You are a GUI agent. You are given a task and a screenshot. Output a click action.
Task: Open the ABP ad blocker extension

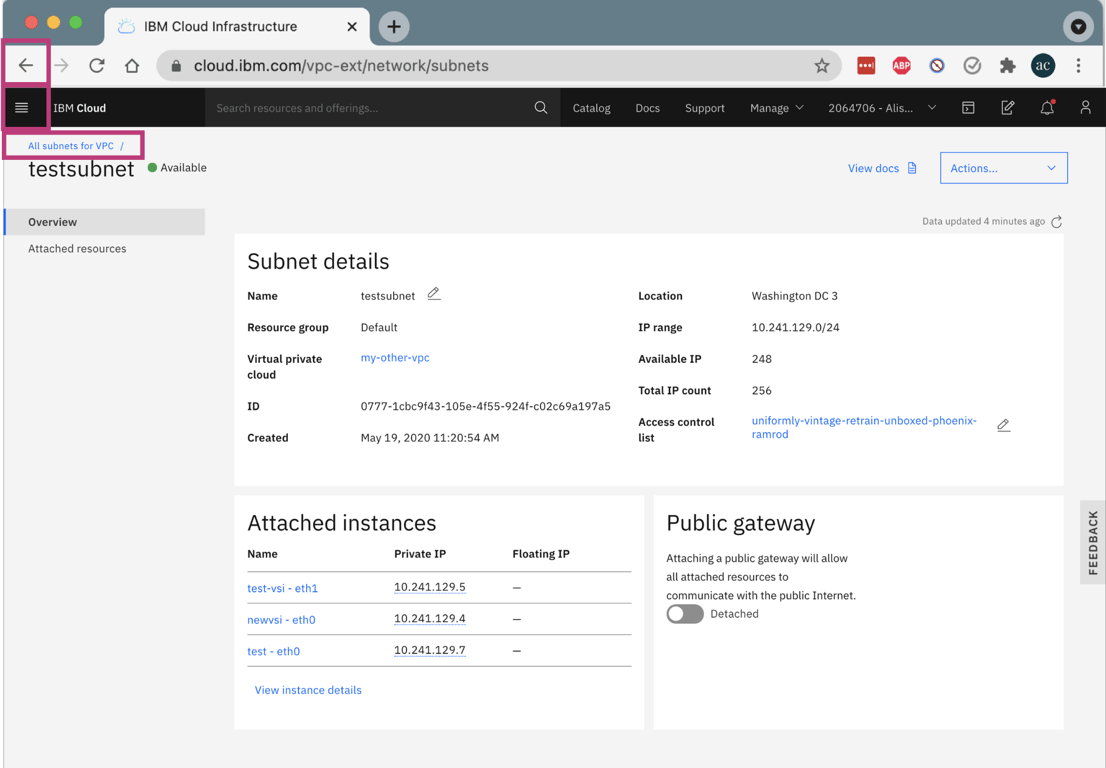(x=901, y=66)
